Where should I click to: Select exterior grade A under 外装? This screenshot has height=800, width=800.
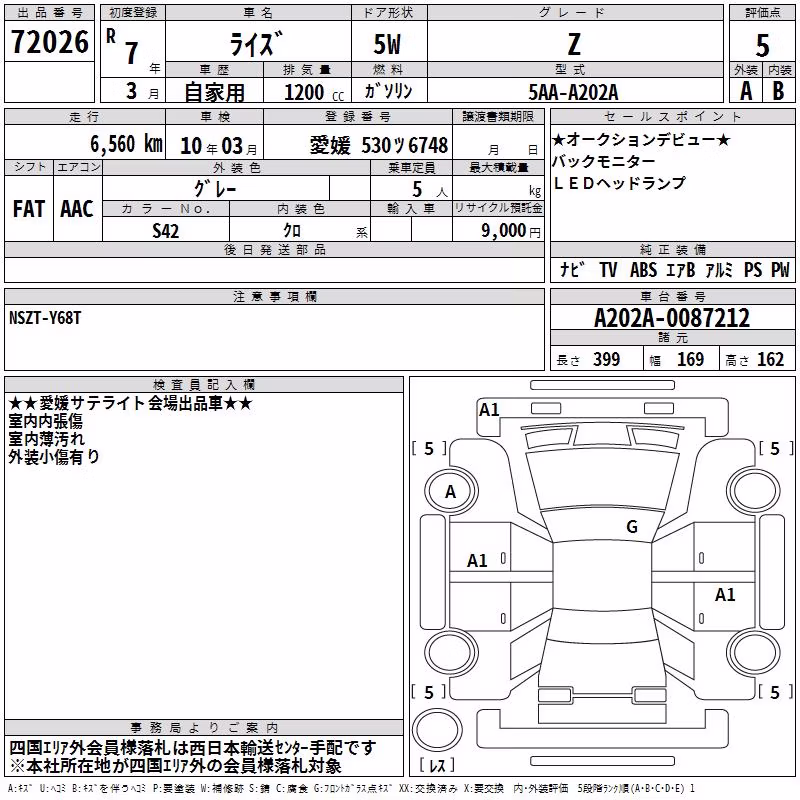click(x=746, y=91)
